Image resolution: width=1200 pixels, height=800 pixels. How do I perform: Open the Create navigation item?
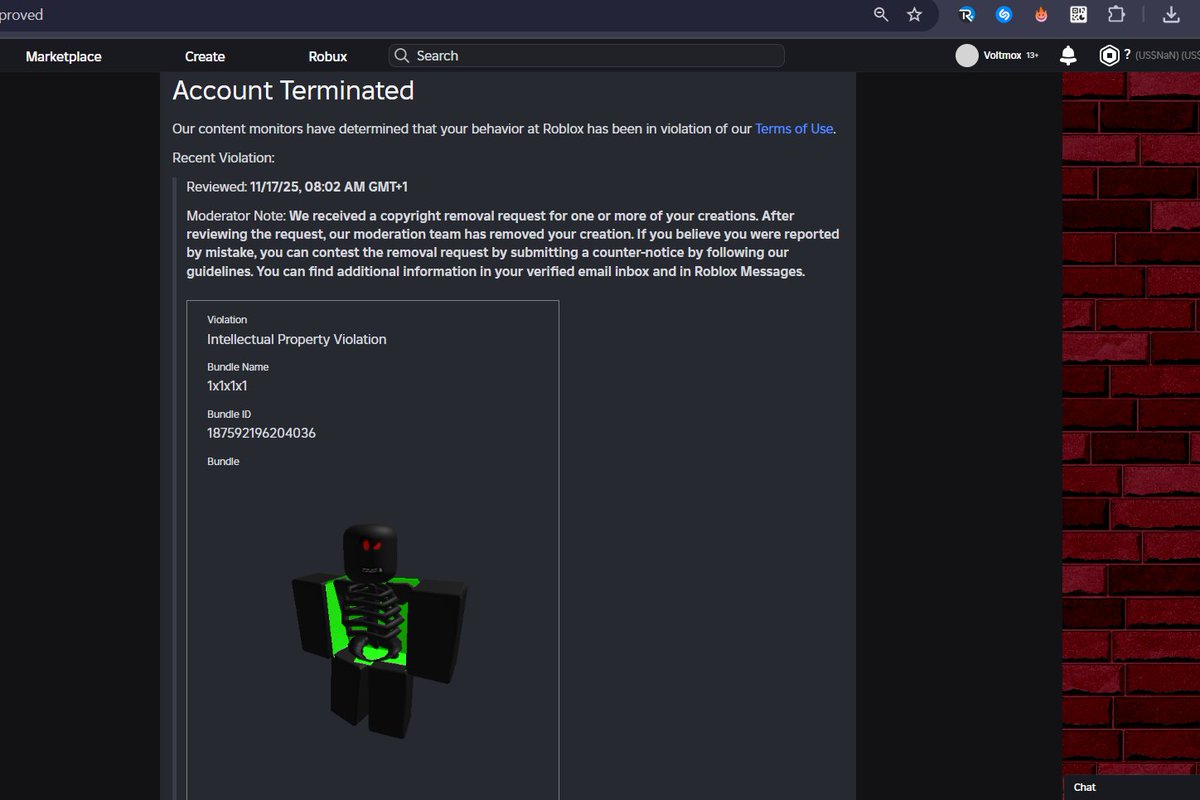pyautogui.click(x=205, y=57)
